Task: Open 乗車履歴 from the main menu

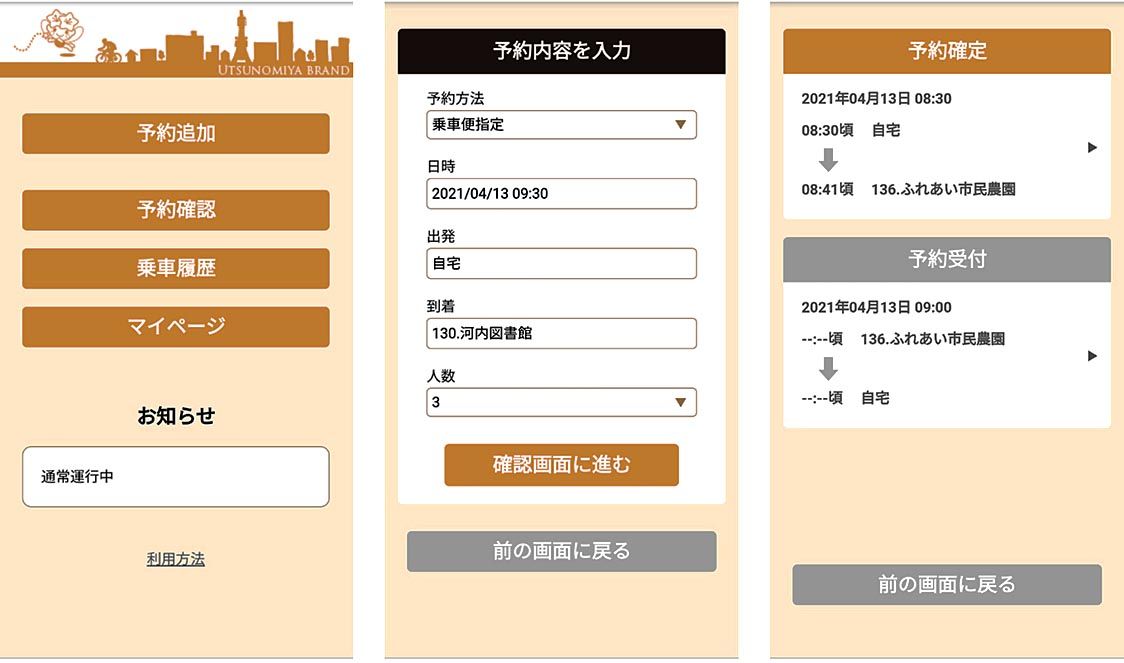Action: tap(176, 268)
